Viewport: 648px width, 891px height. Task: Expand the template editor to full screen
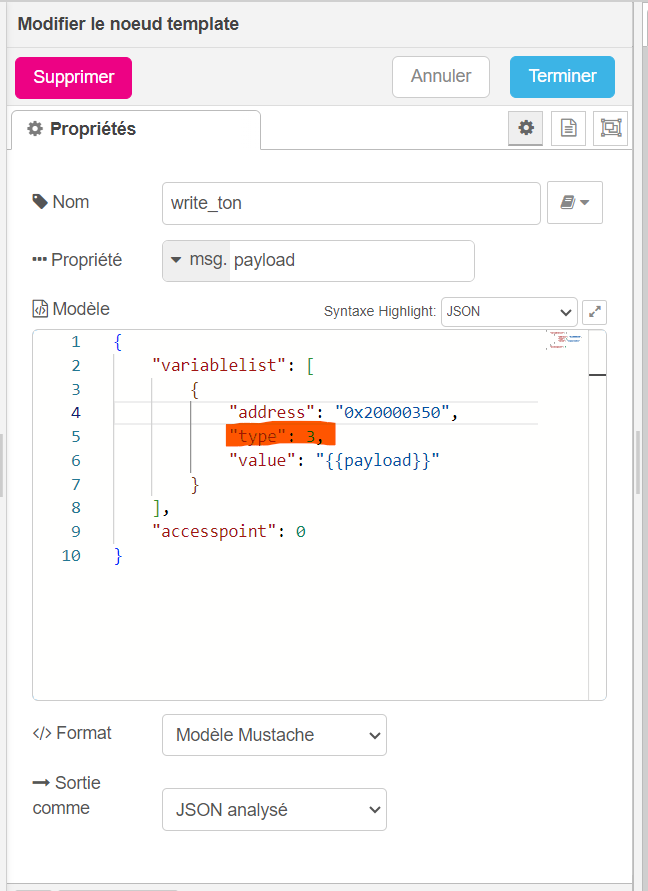[x=594, y=312]
